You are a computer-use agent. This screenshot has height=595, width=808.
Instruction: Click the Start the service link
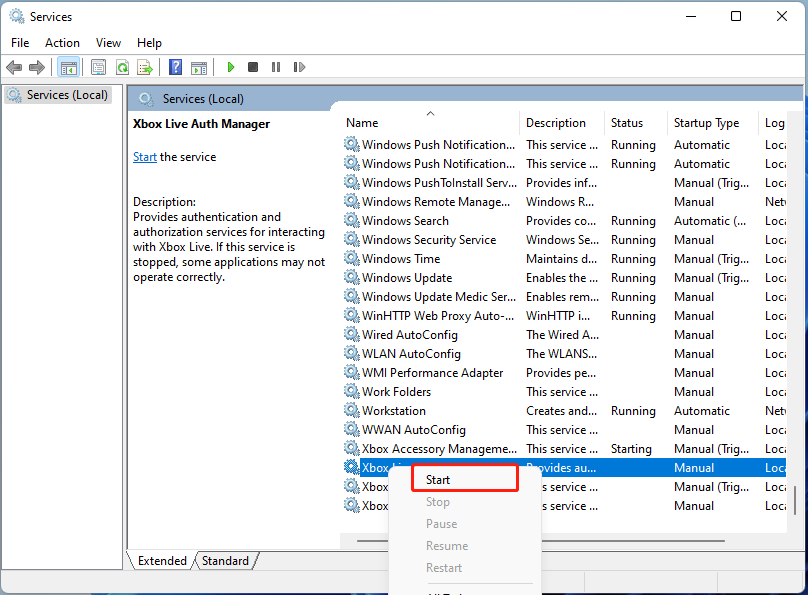(145, 157)
